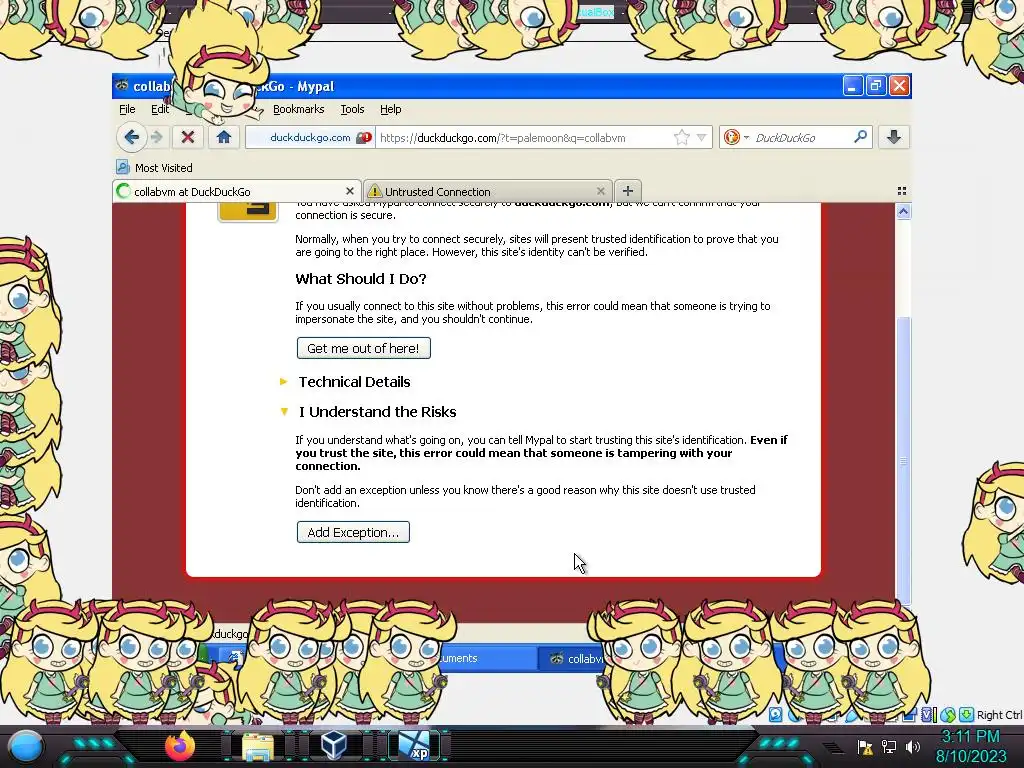Click the Add Exception... button

[x=353, y=532]
